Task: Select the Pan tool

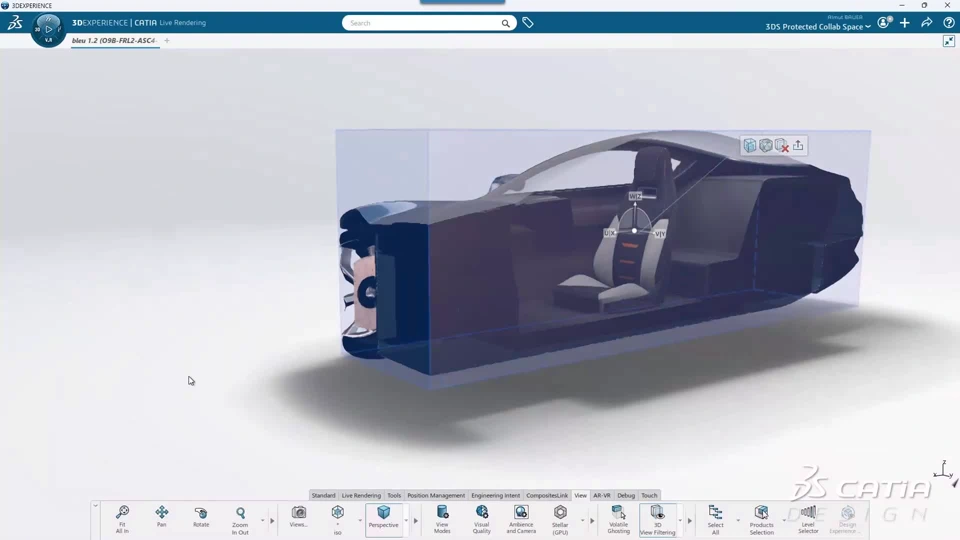Action: click(162, 516)
